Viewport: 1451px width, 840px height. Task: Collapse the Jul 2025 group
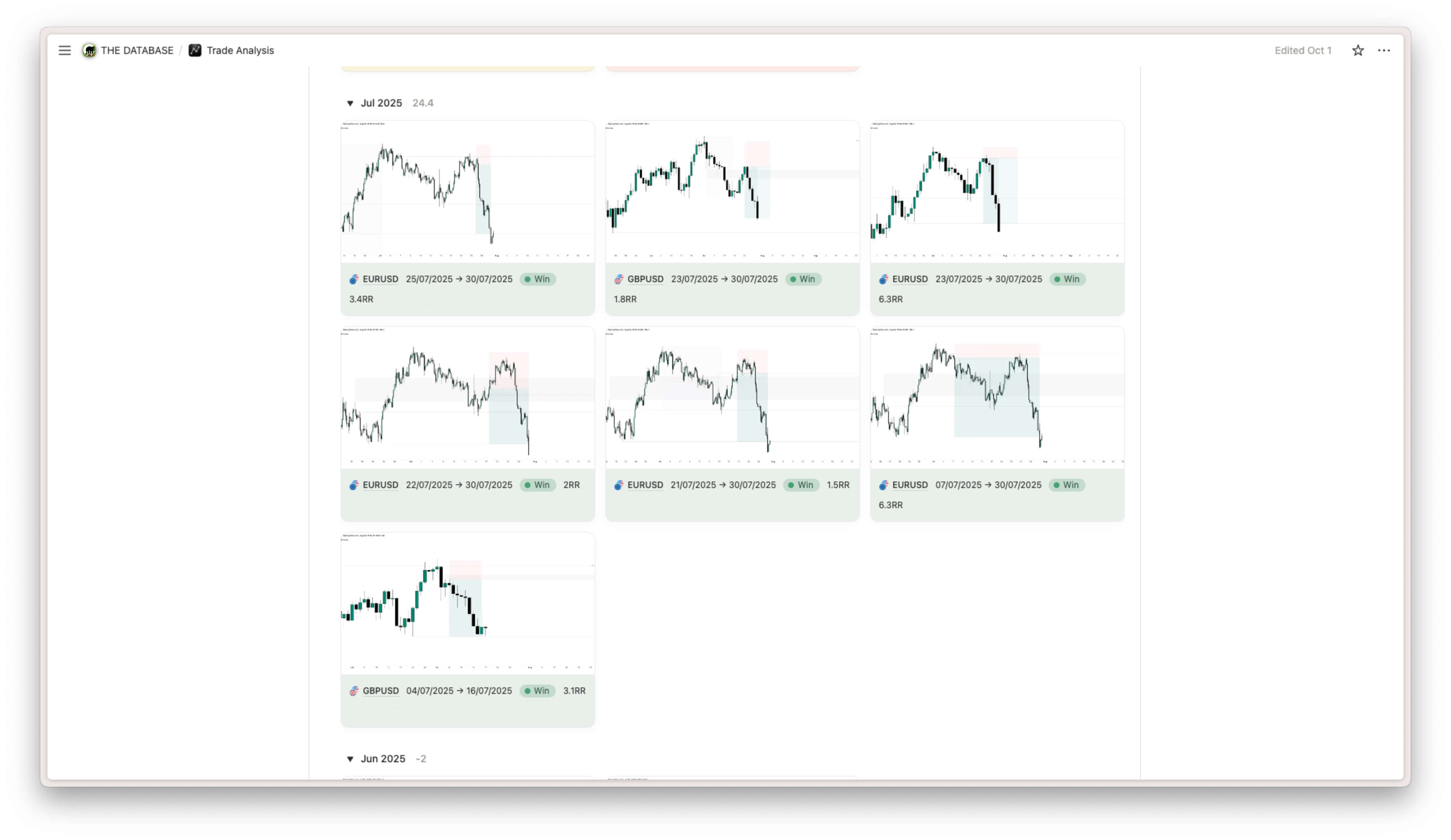click(x=350, y=104)
